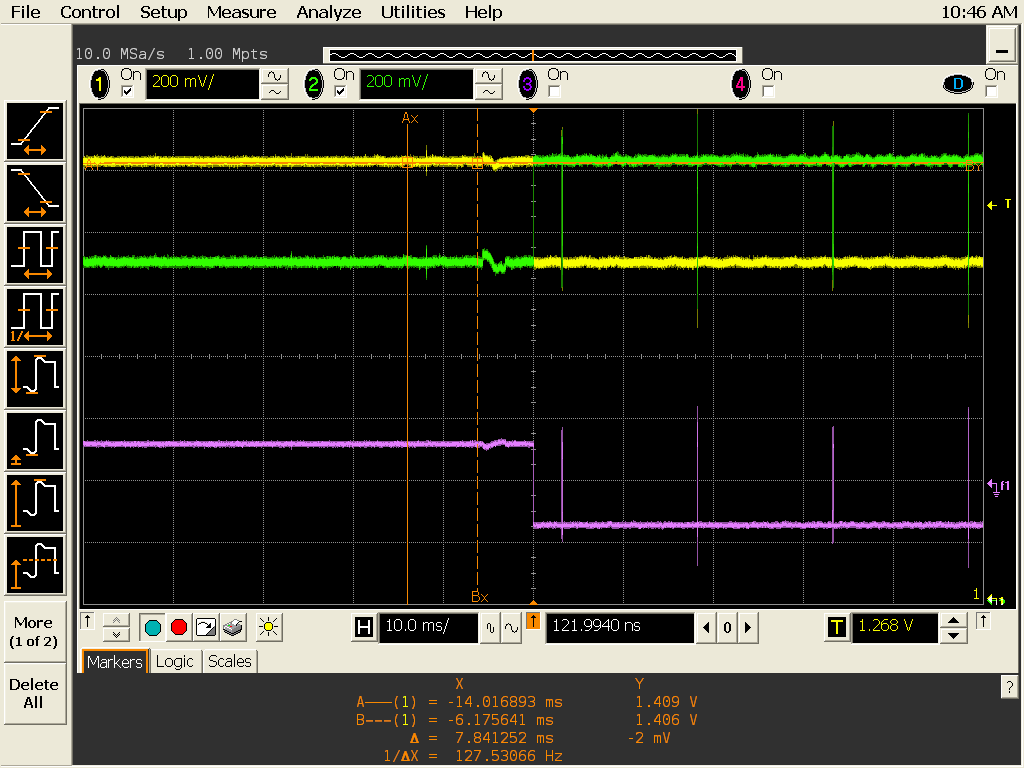1024x768 pixels.
Task: Increase channel 2 vertical scale (upper wave button)
Action: 488,76
